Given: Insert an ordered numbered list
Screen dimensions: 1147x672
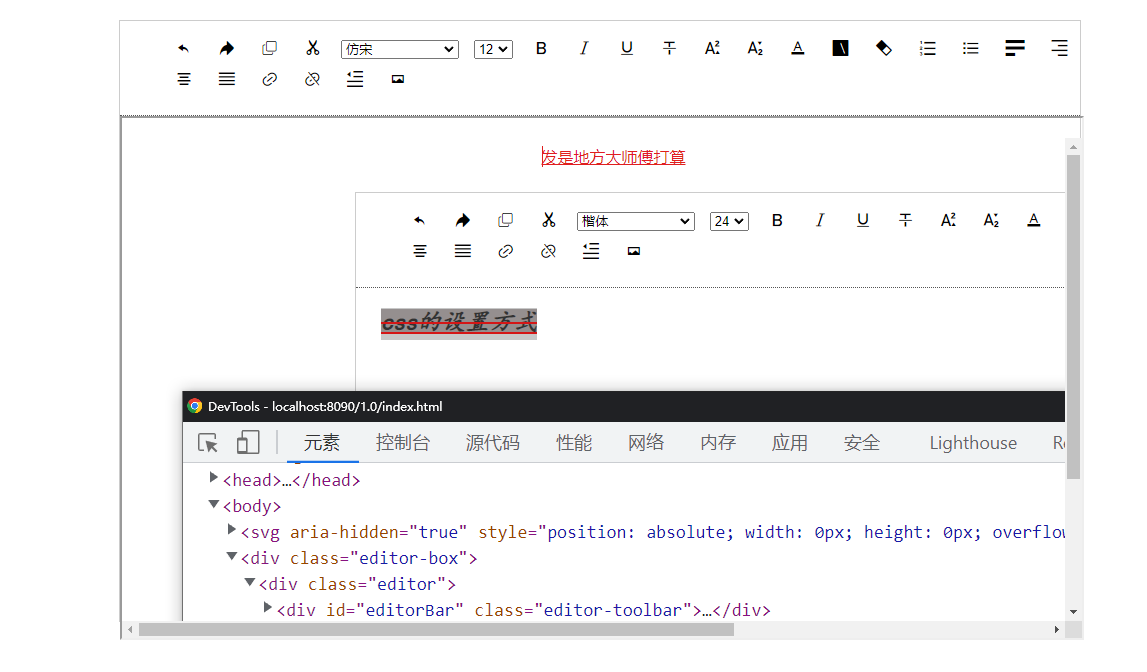Looking at the screenshot, I should point(928,48).
